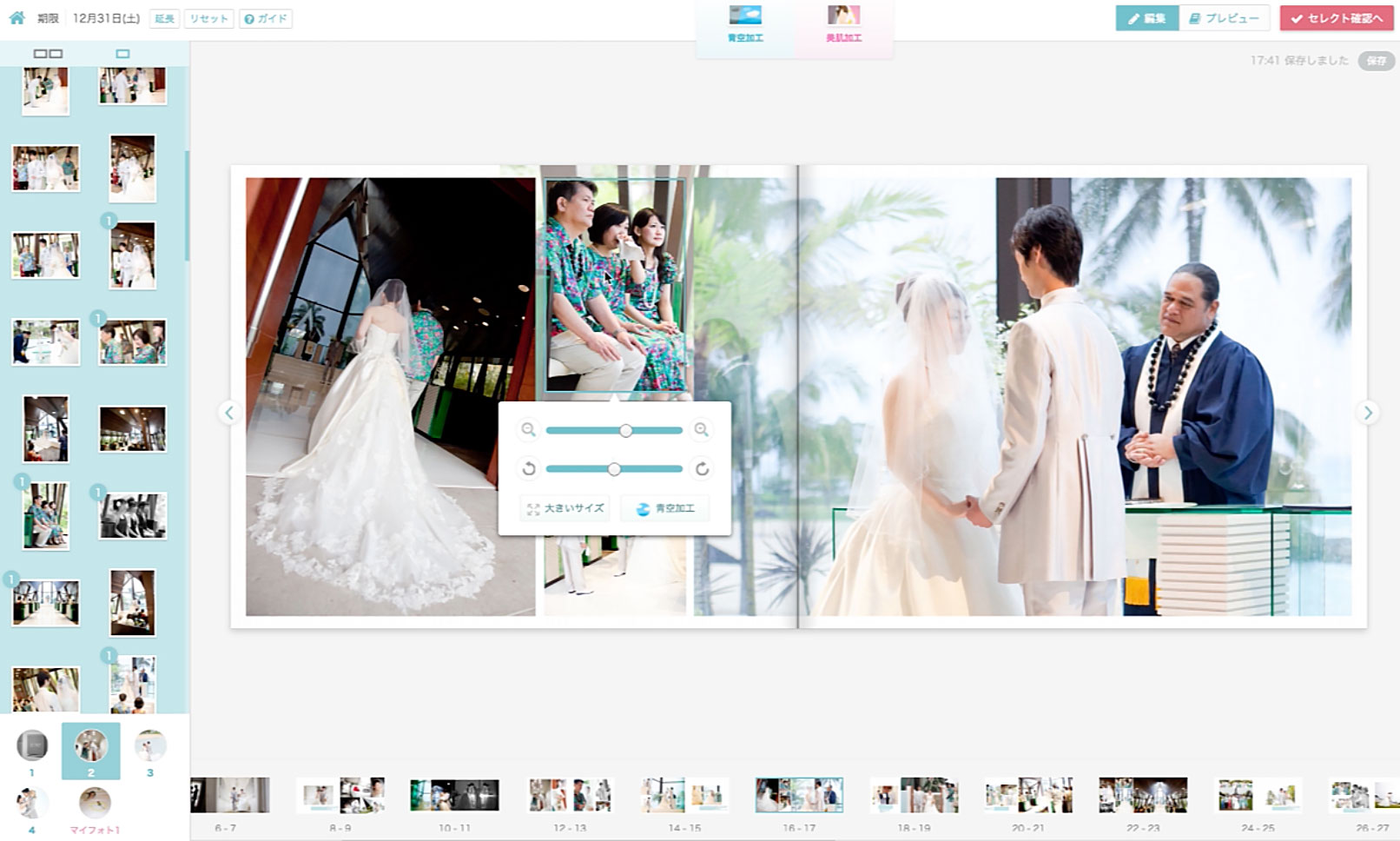The width and height of the screenshot is (1400, 841).
Task: Open the ガイド guide help
Action: (x=266, y=18)
